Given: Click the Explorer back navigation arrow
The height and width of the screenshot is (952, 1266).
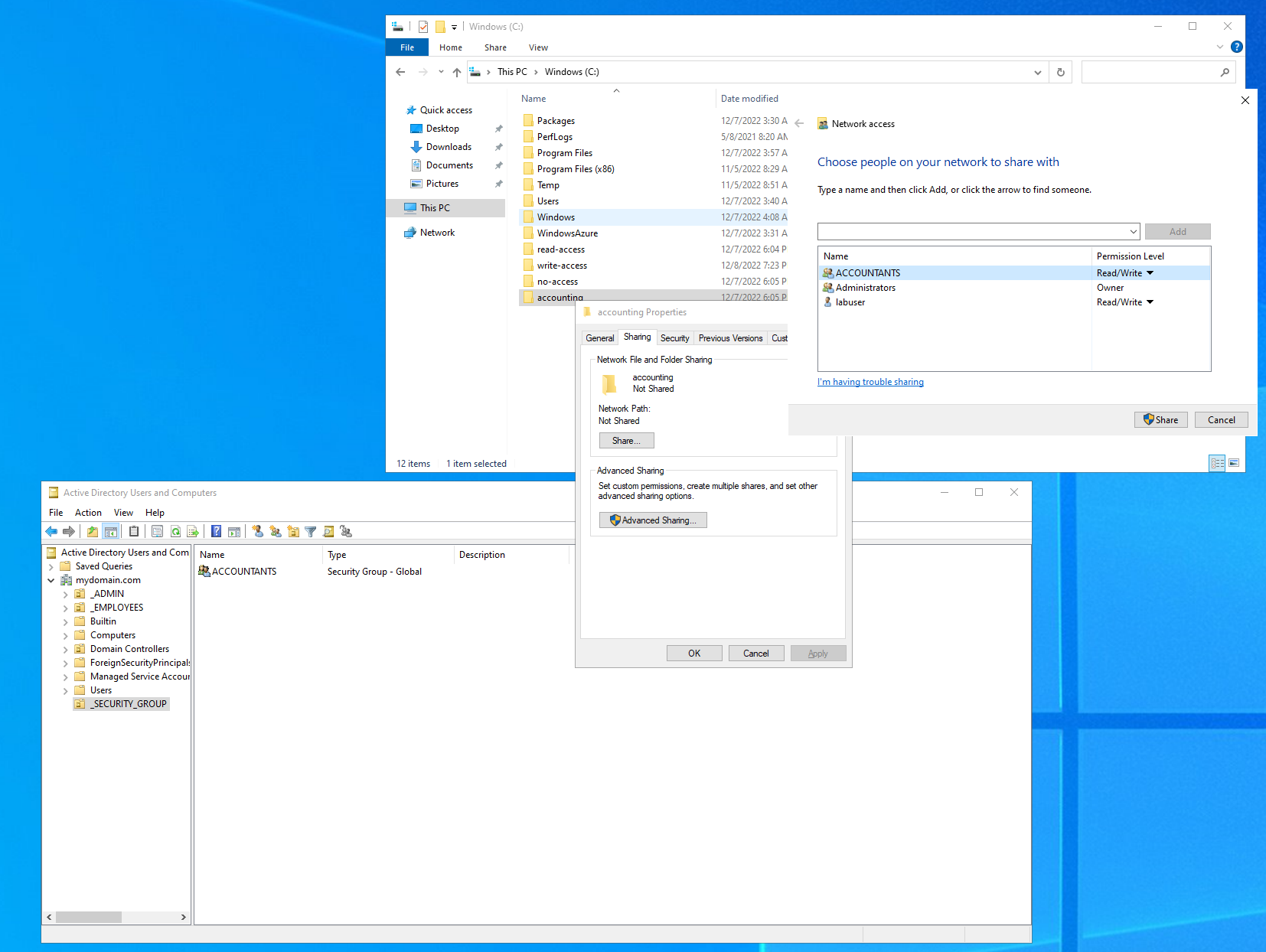Looking at the screenshot, I should coord(400,72).
